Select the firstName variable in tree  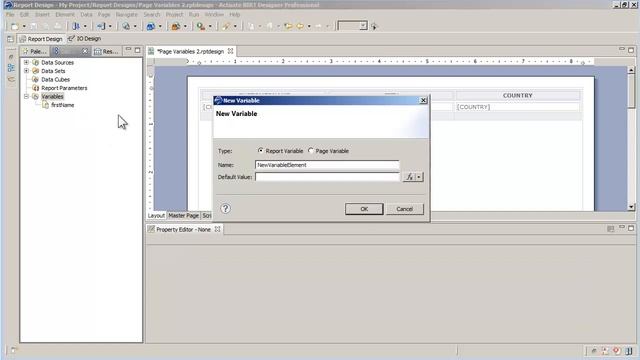[x=62, y=105]
